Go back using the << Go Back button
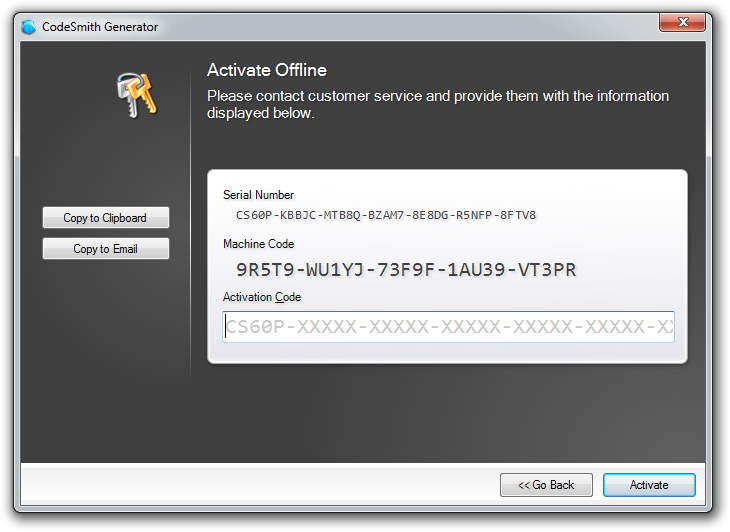 [546, 485]
